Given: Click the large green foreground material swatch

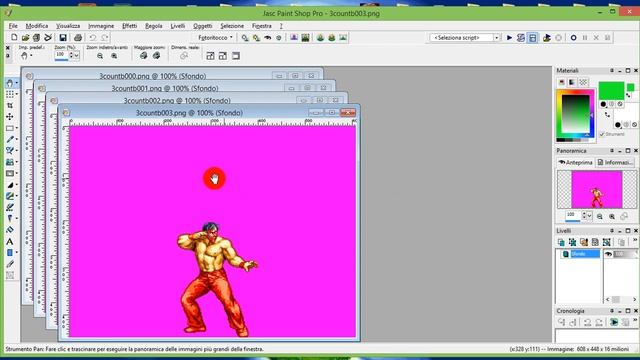Looking at the screenshot, I should (611, 91).
